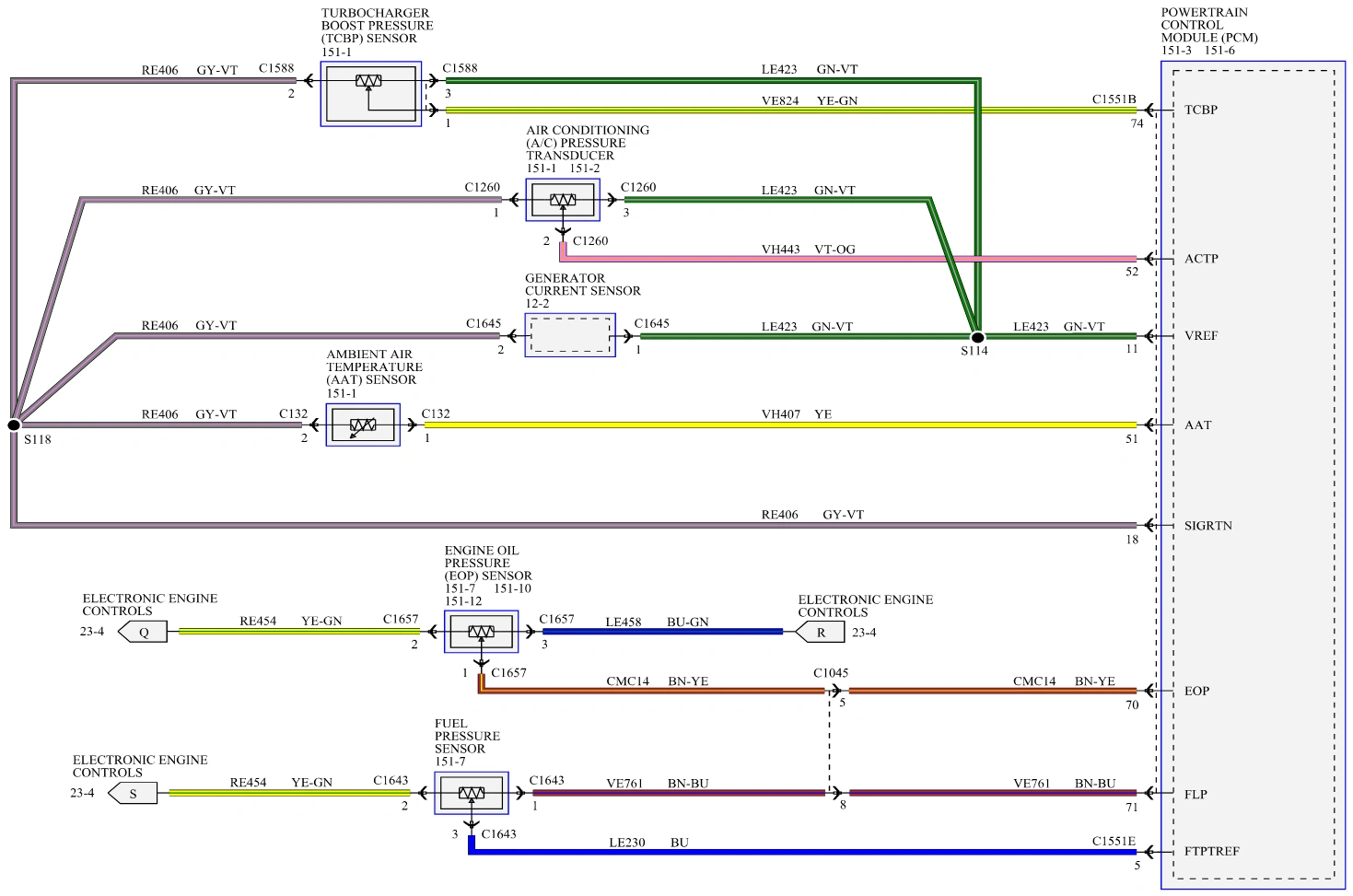The image size is (1353, 896).
Task: Click the ACTP pin label in PCM
Action: point(1201,259)
